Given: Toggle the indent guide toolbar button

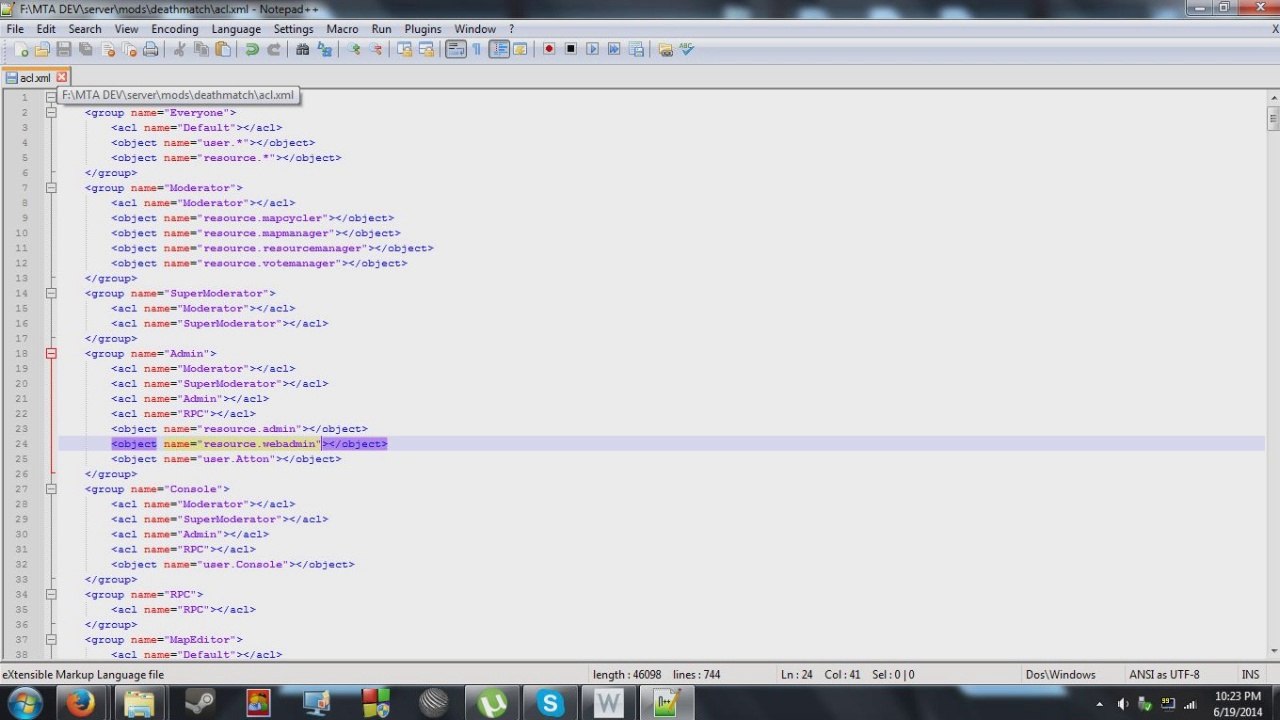Looking at the screenshot, I should click(499, 49).
